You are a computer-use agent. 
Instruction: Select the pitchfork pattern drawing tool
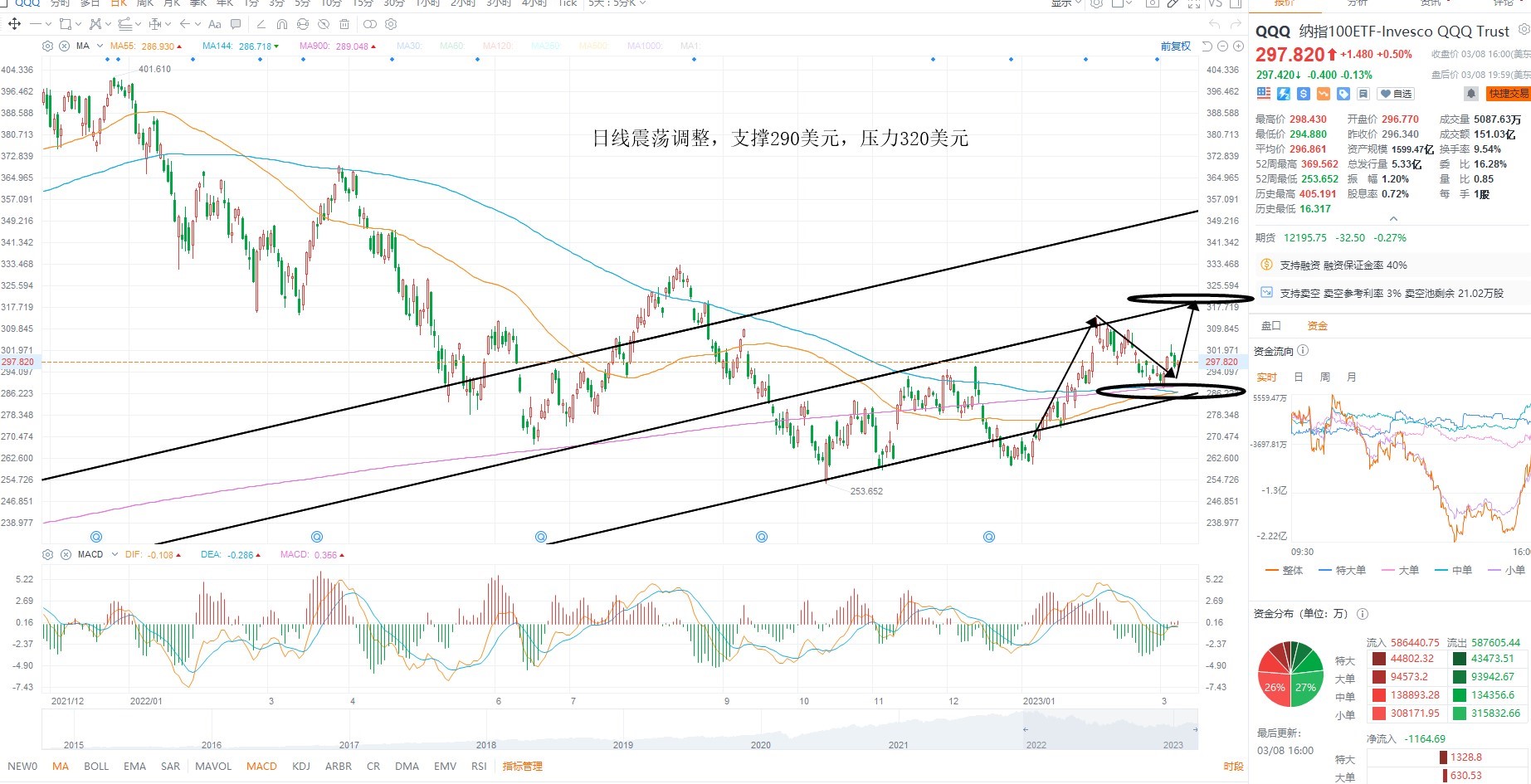[95, 24]
